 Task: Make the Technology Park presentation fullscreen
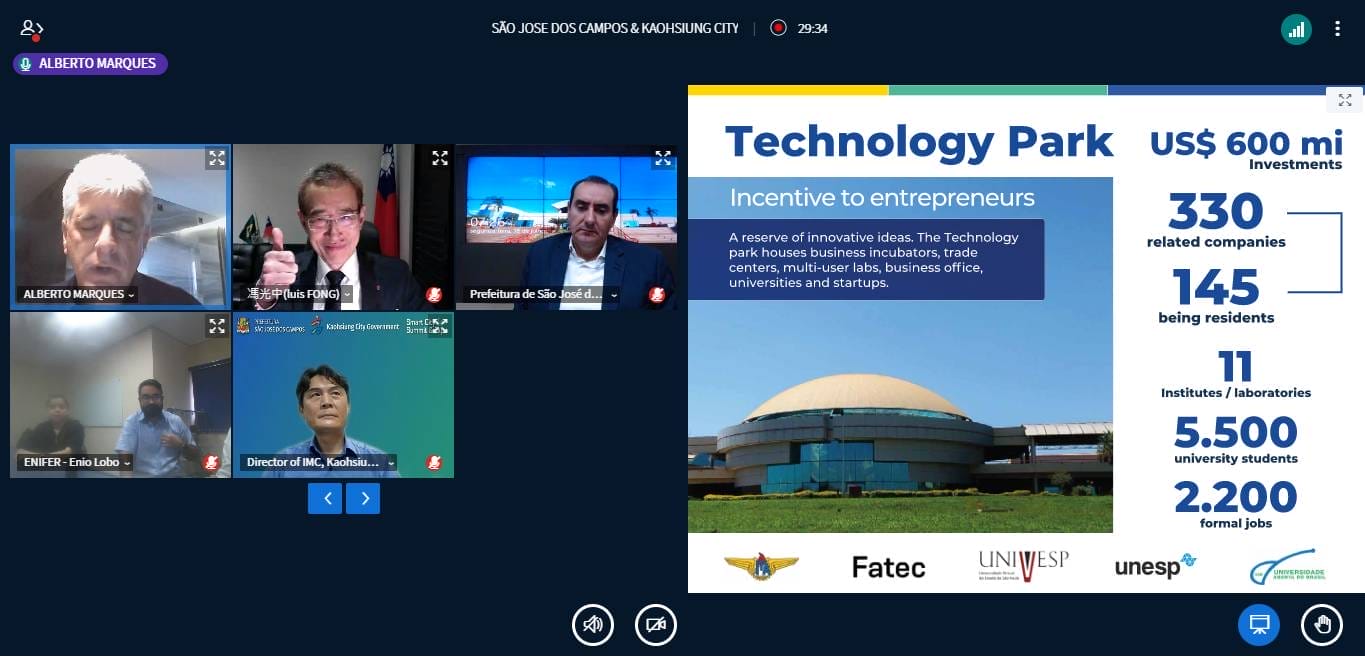coord(1345,100)
